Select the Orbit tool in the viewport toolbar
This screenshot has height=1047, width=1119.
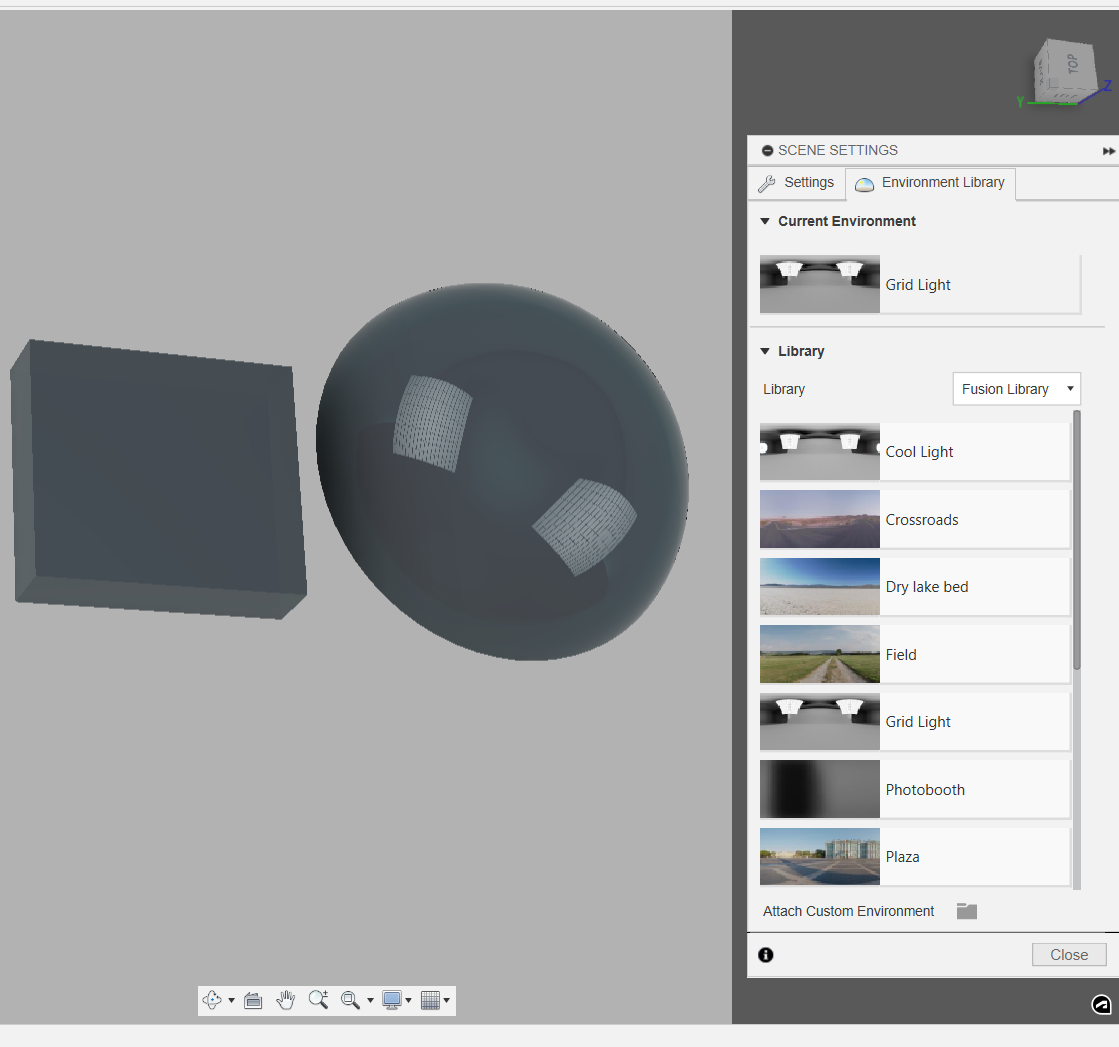[213, 1000]
